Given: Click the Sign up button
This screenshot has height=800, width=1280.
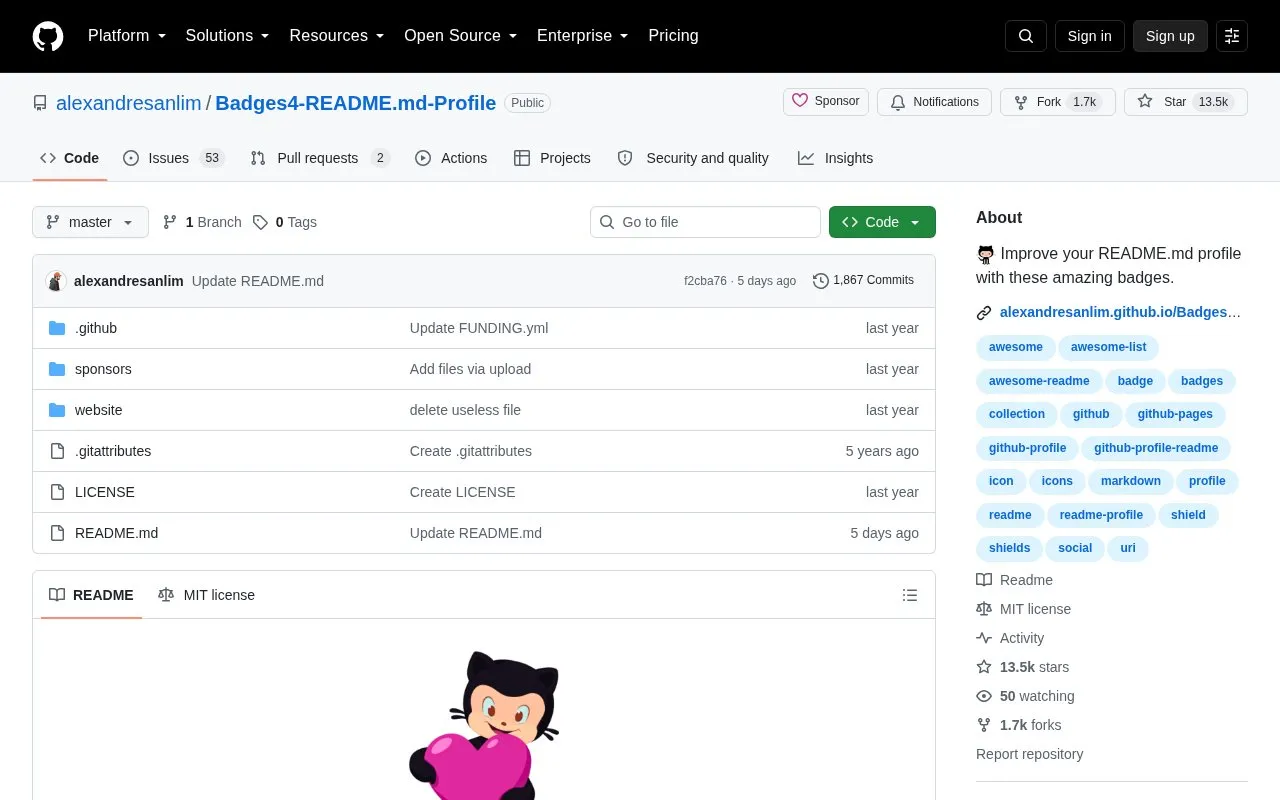Looking at the screenshot, I should (1170, 36).
